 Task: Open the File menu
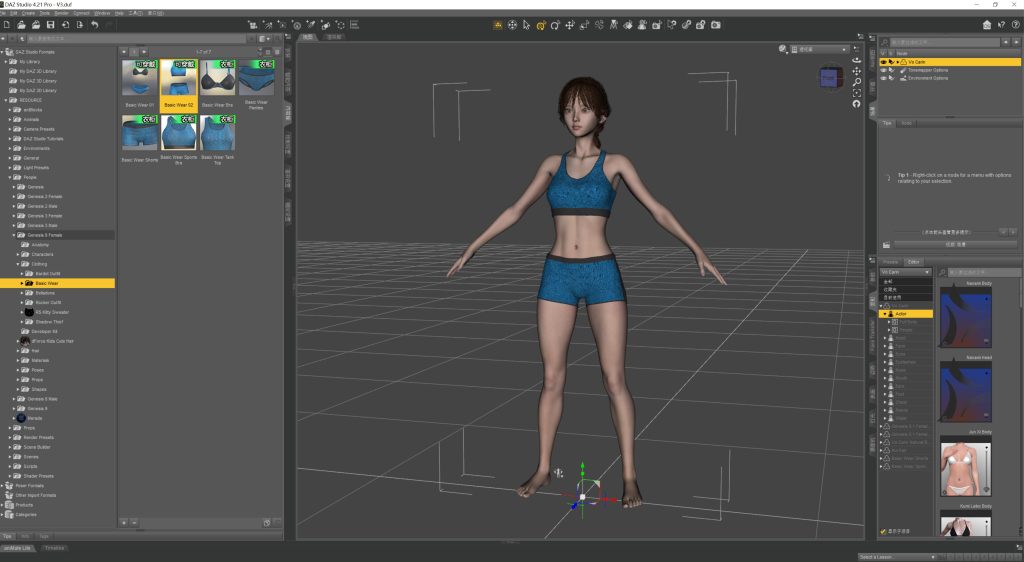(3, 13)
